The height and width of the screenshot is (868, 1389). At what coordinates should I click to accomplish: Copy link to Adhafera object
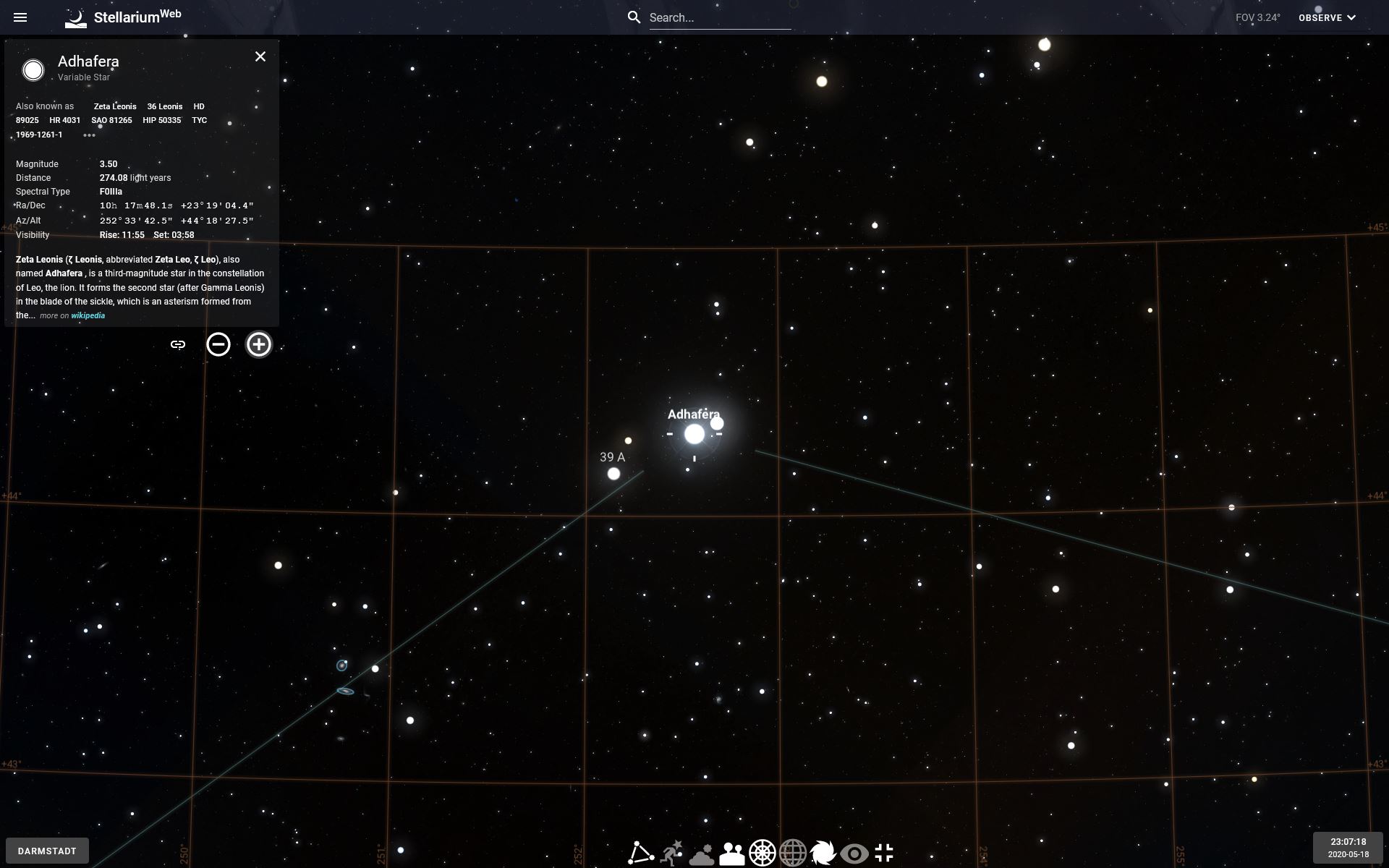(178, 344)
